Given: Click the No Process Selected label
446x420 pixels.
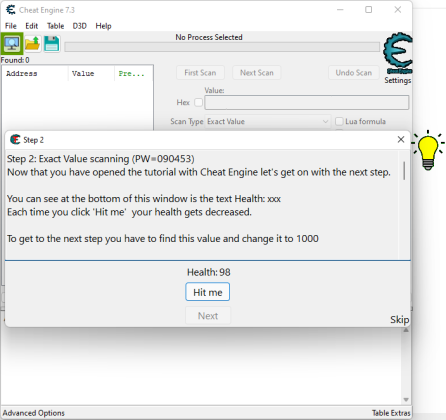Looking at the screenshot, I should point(209,37).
